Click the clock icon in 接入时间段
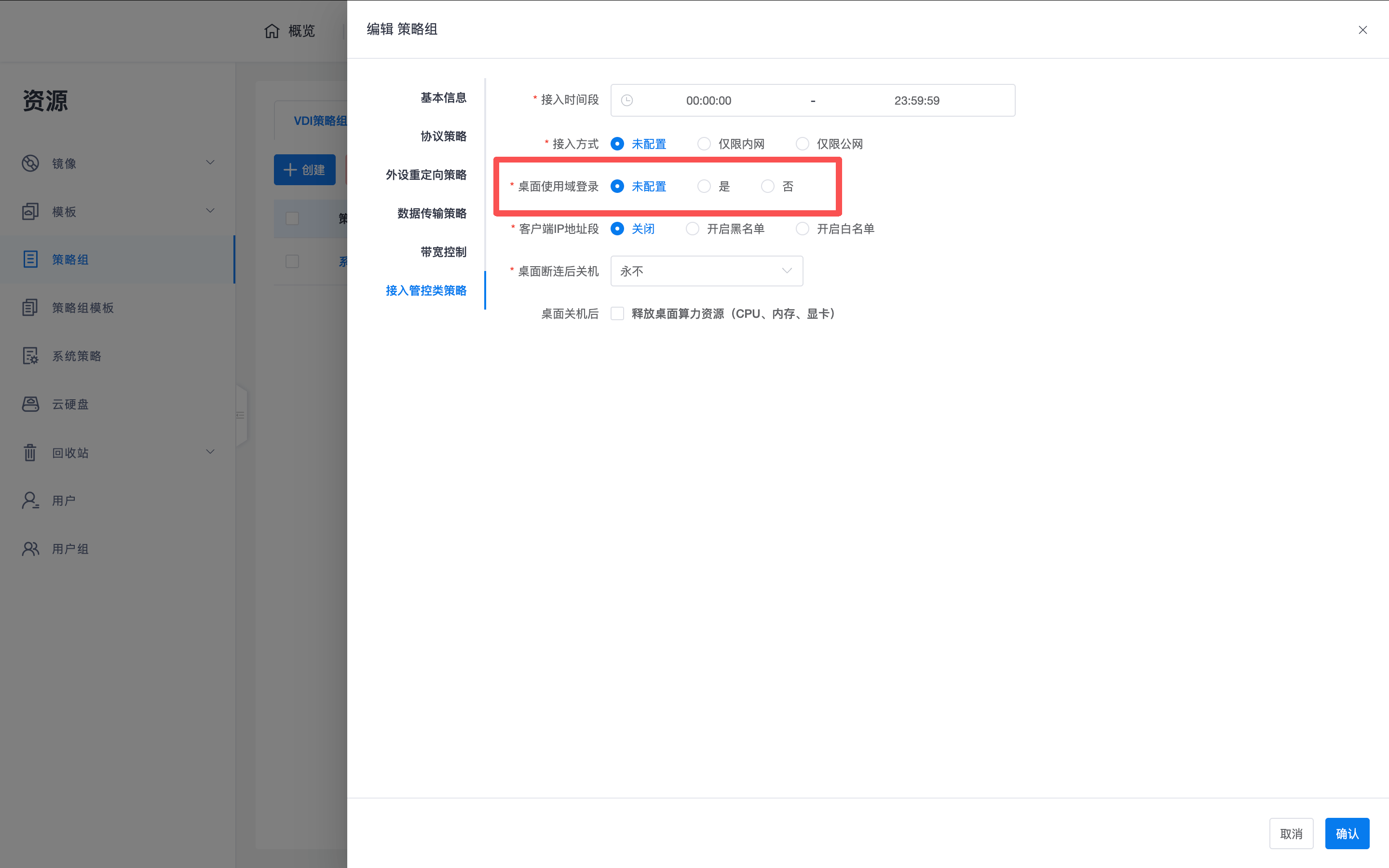 [x=626, y=100]
